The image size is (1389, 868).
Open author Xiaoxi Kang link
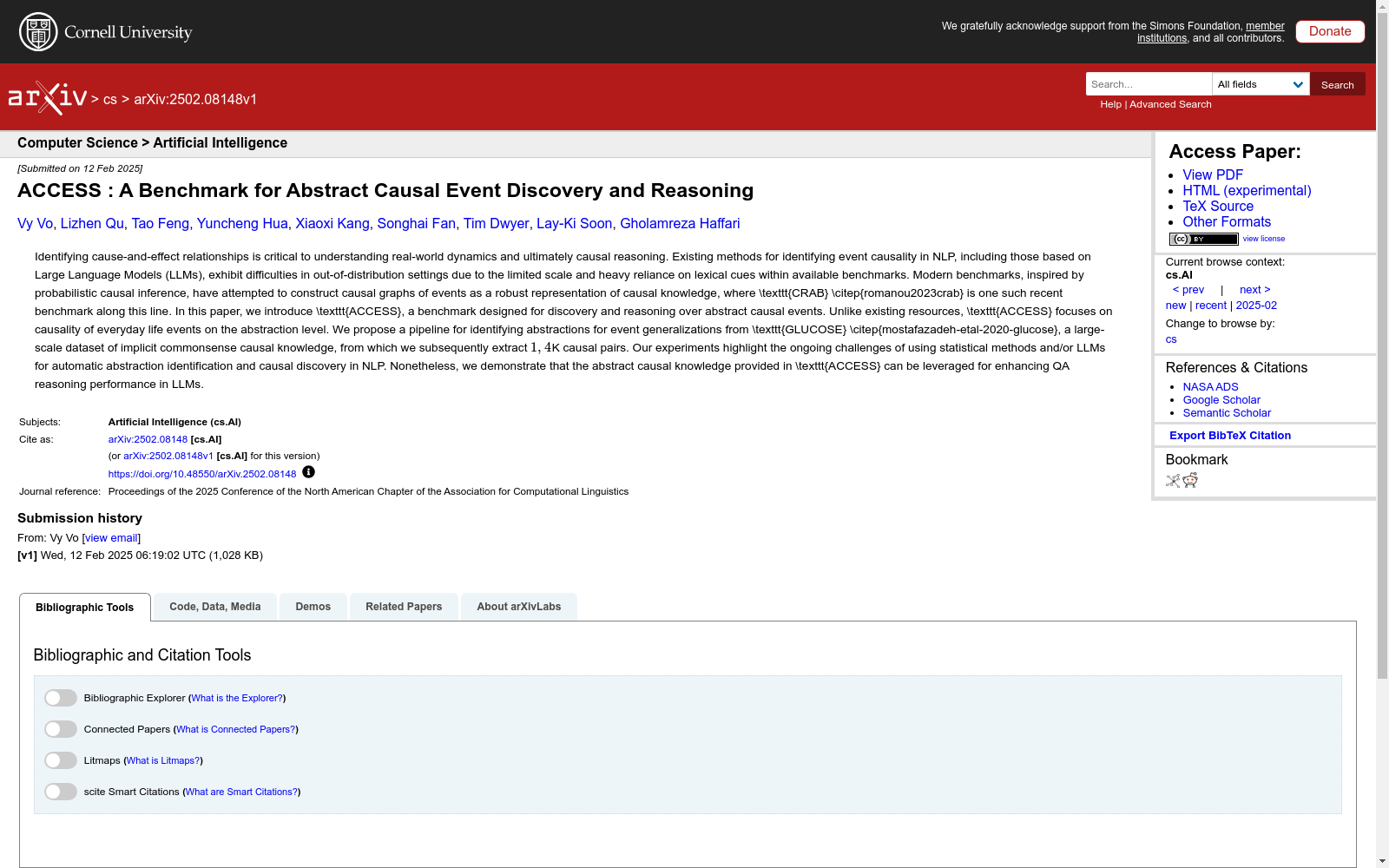tap(332, 223)
